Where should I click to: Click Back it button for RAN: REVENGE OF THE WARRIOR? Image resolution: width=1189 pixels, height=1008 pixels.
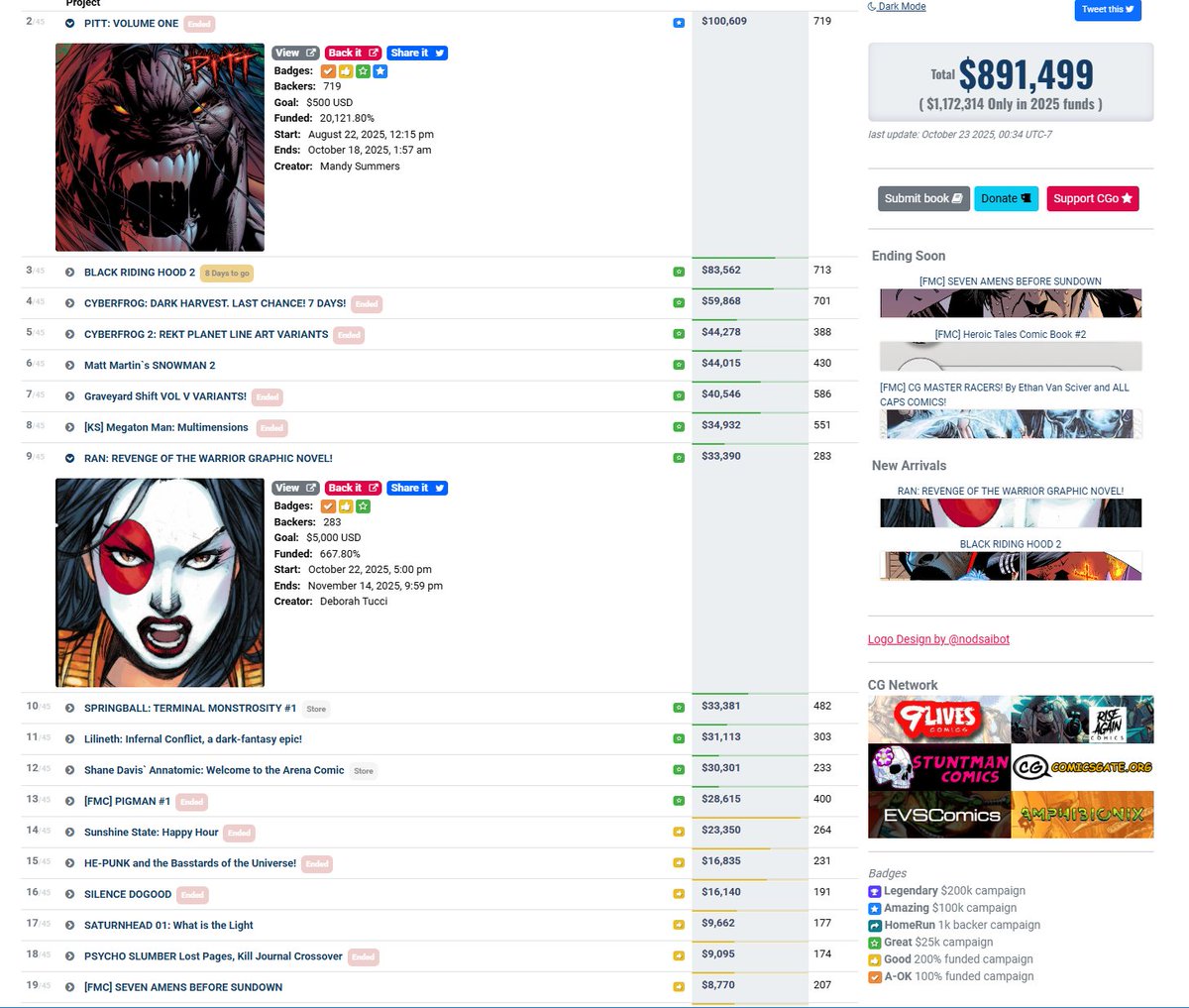point(354,488)
